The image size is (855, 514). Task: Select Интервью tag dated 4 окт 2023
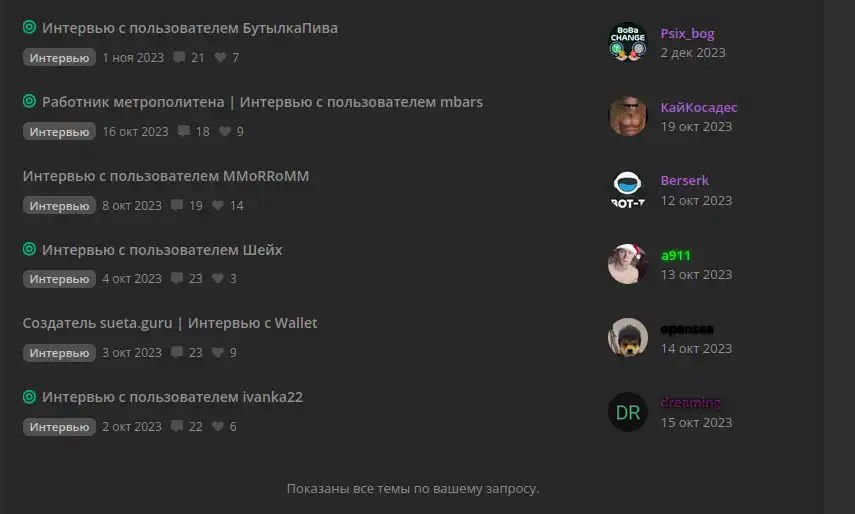point(59,279)
